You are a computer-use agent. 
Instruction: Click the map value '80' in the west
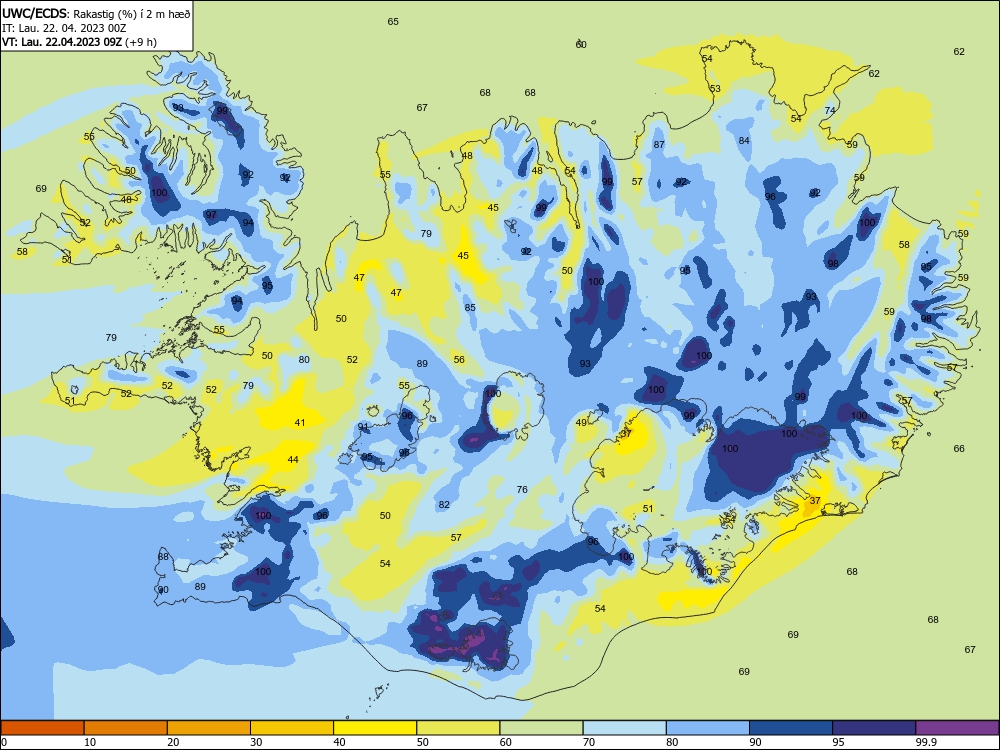point(304,360)
